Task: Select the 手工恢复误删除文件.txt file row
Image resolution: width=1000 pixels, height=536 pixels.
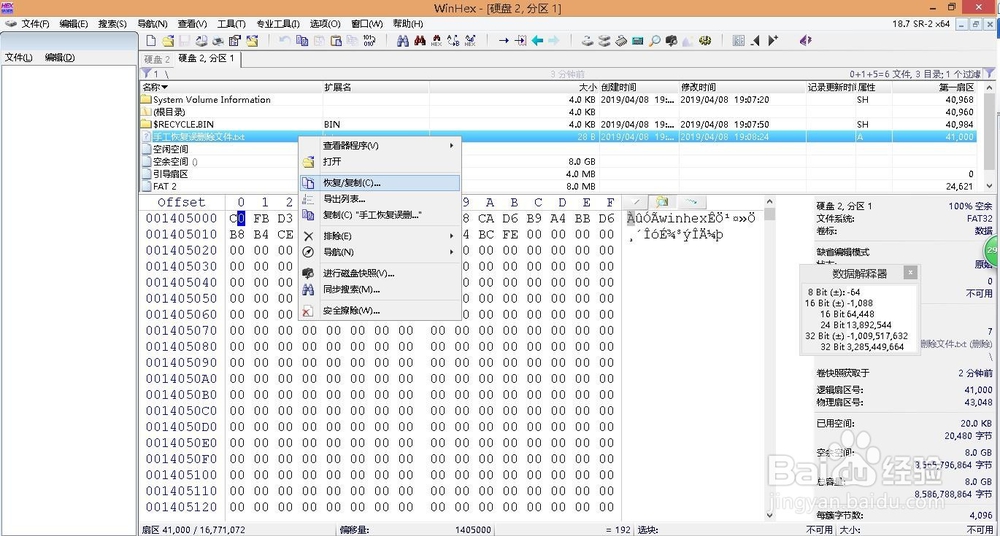Action: 558,137
